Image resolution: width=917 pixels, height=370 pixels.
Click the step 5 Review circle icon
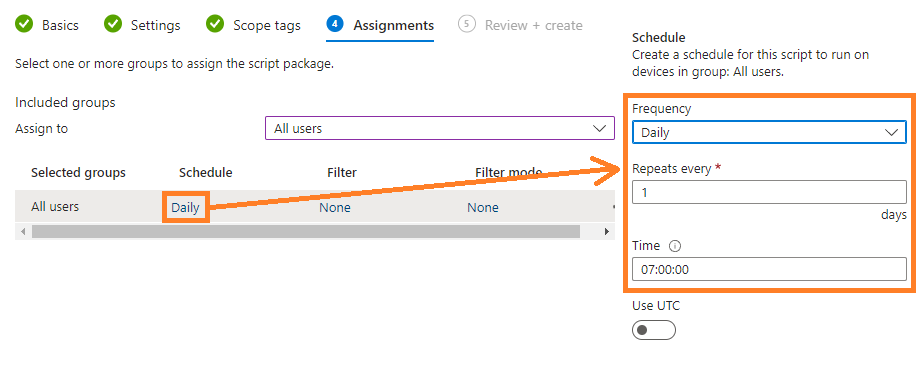[467, 25]
